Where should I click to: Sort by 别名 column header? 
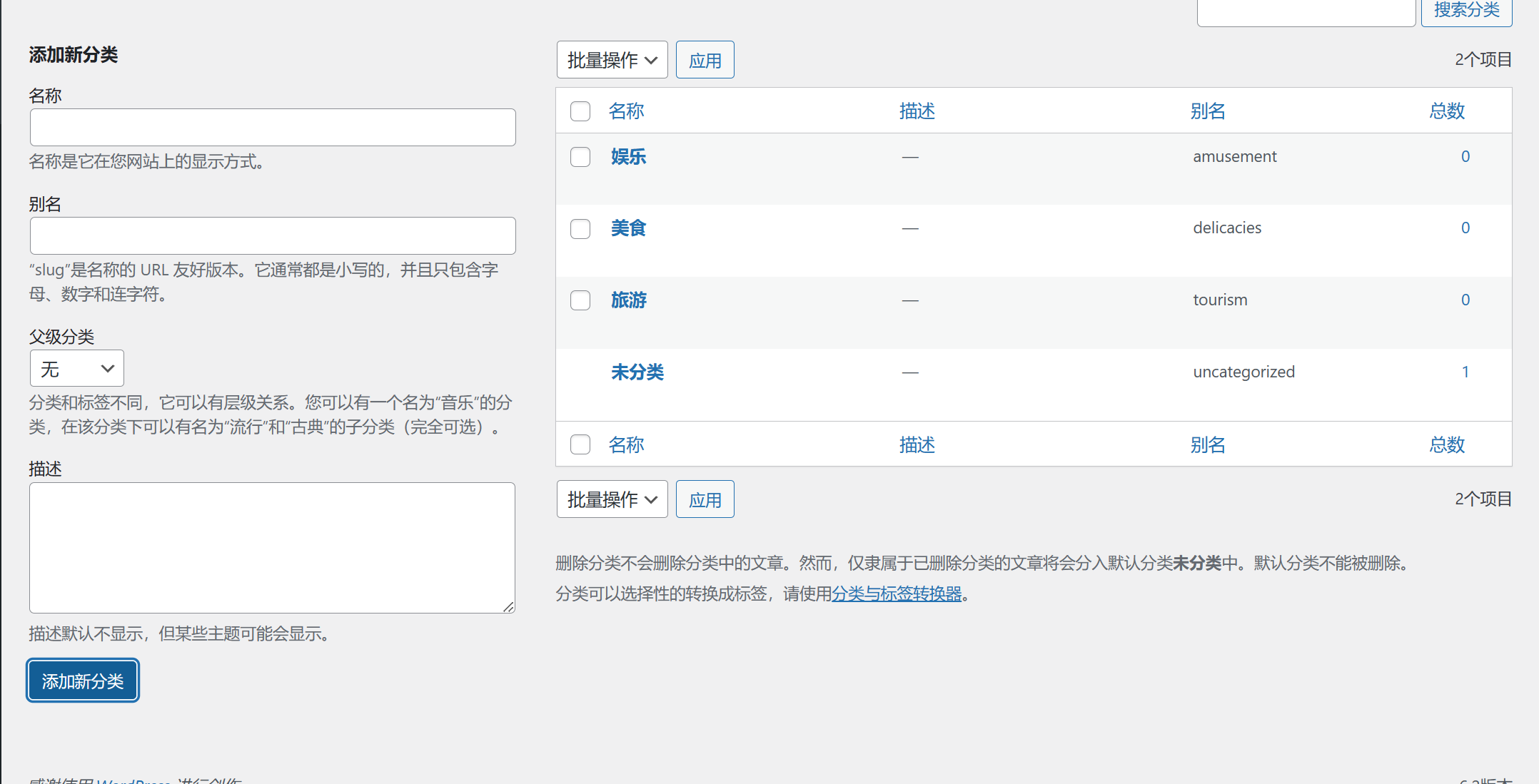[x=1207, y=111]
